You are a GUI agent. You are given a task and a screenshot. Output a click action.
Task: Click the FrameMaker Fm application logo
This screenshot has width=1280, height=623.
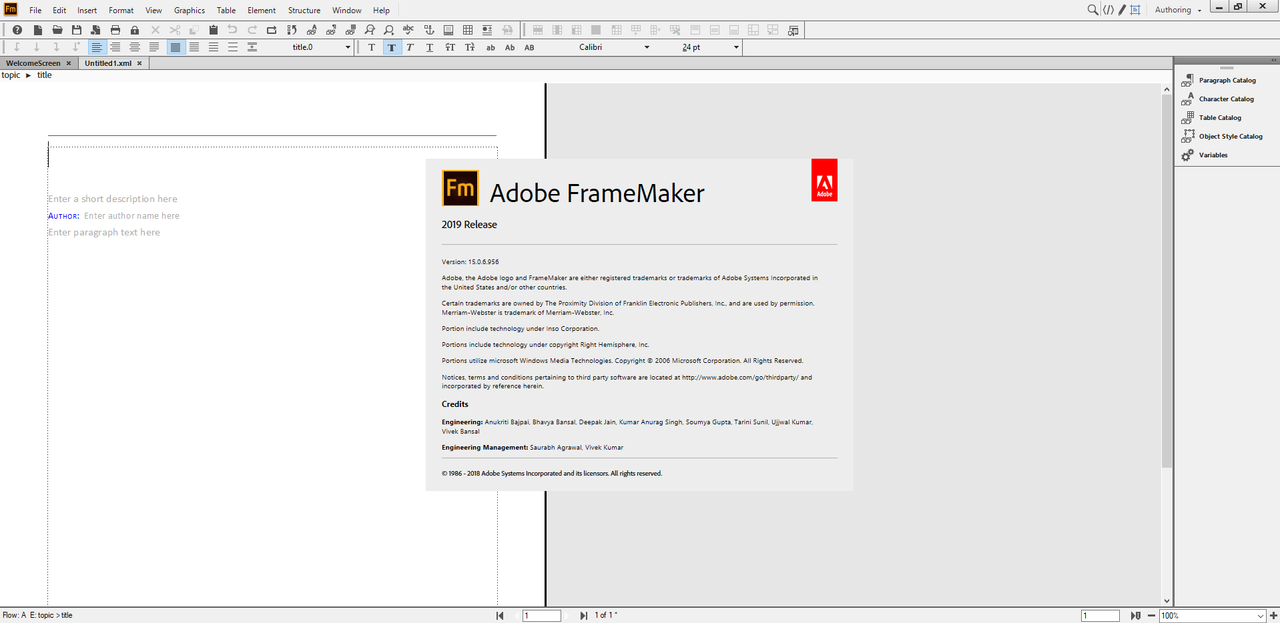(10, 9)
